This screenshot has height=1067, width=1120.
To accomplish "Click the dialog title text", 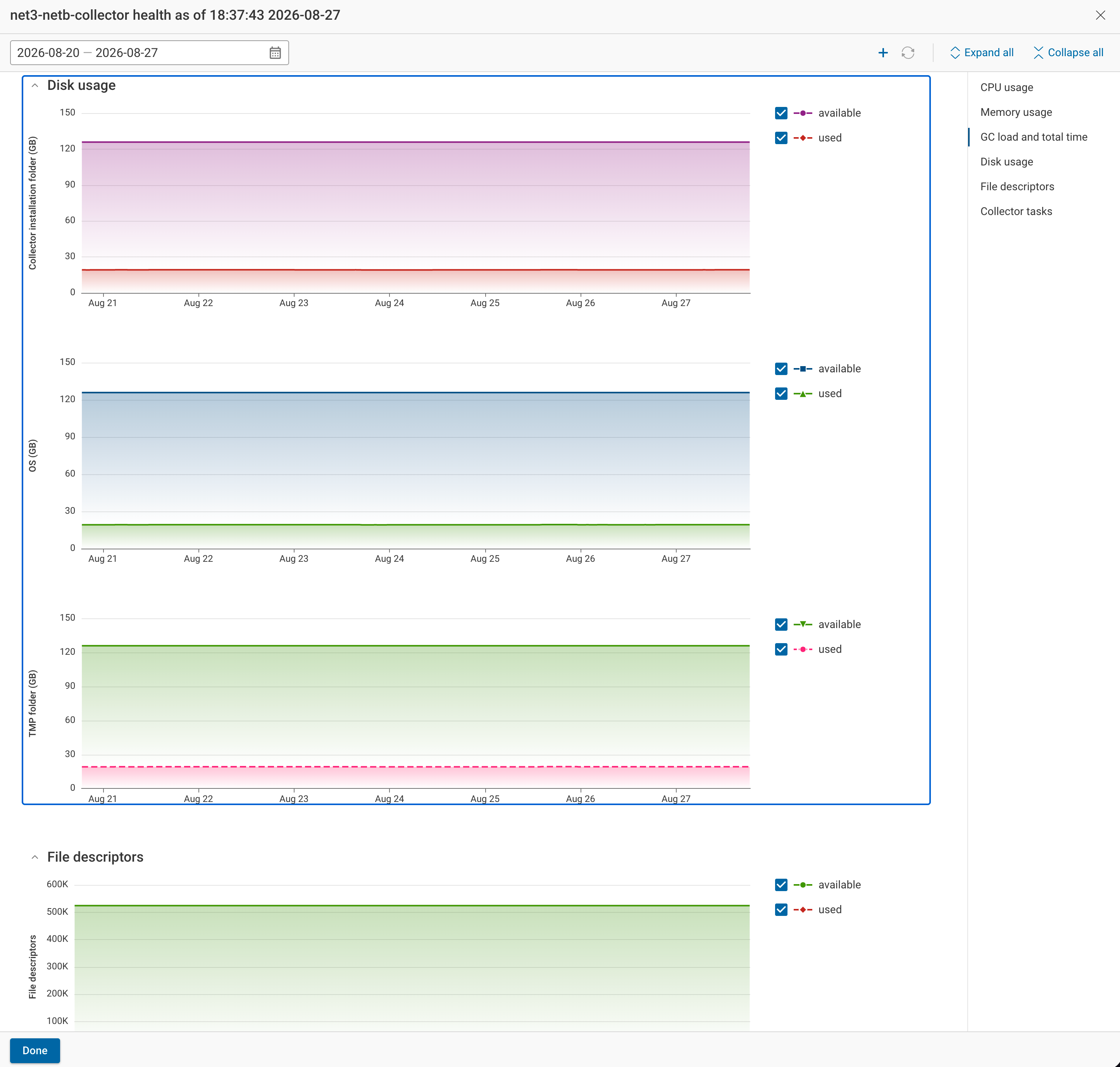I will (175, 15).
